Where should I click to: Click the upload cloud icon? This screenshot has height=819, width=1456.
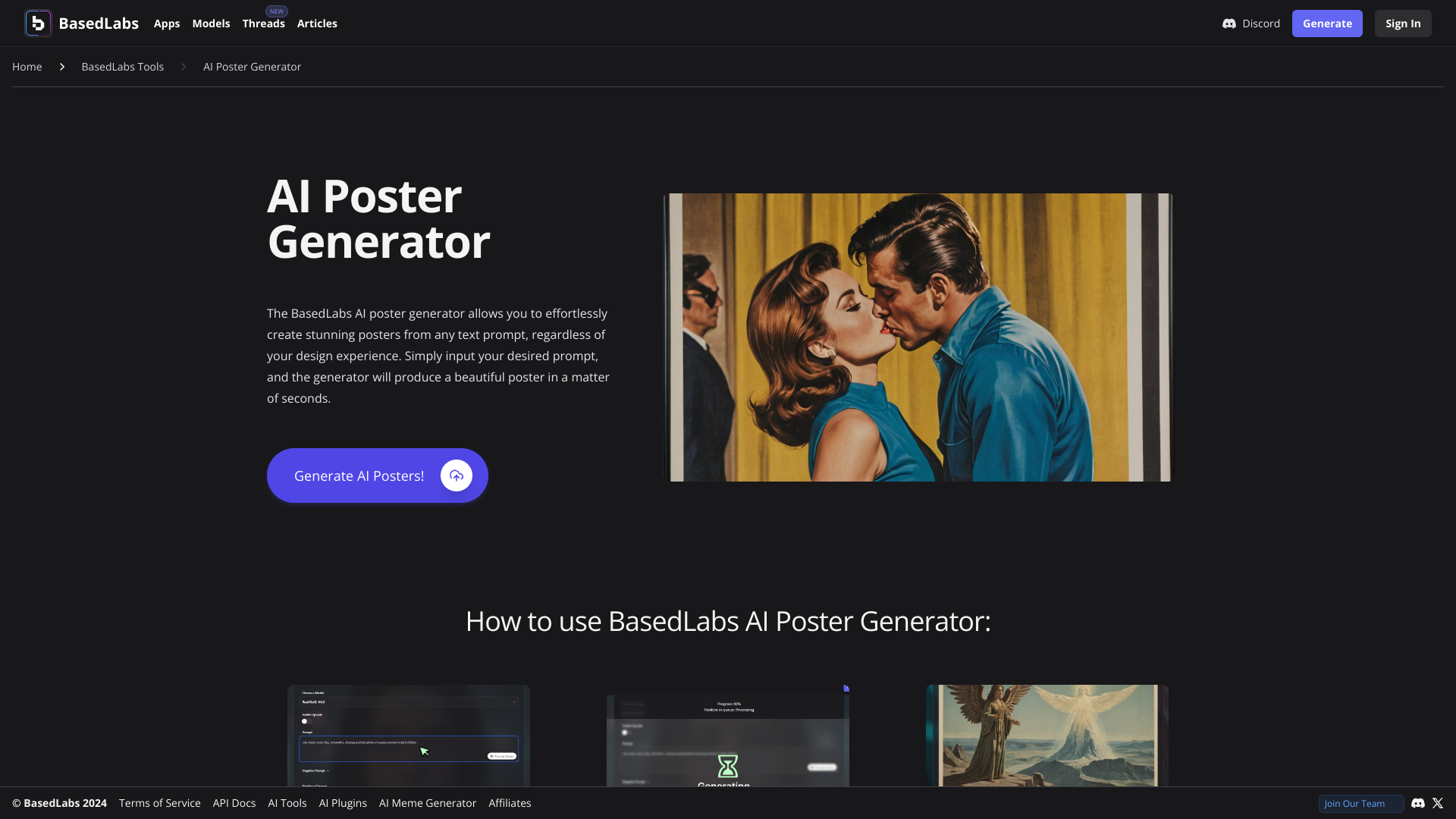[x=457, y=475]
